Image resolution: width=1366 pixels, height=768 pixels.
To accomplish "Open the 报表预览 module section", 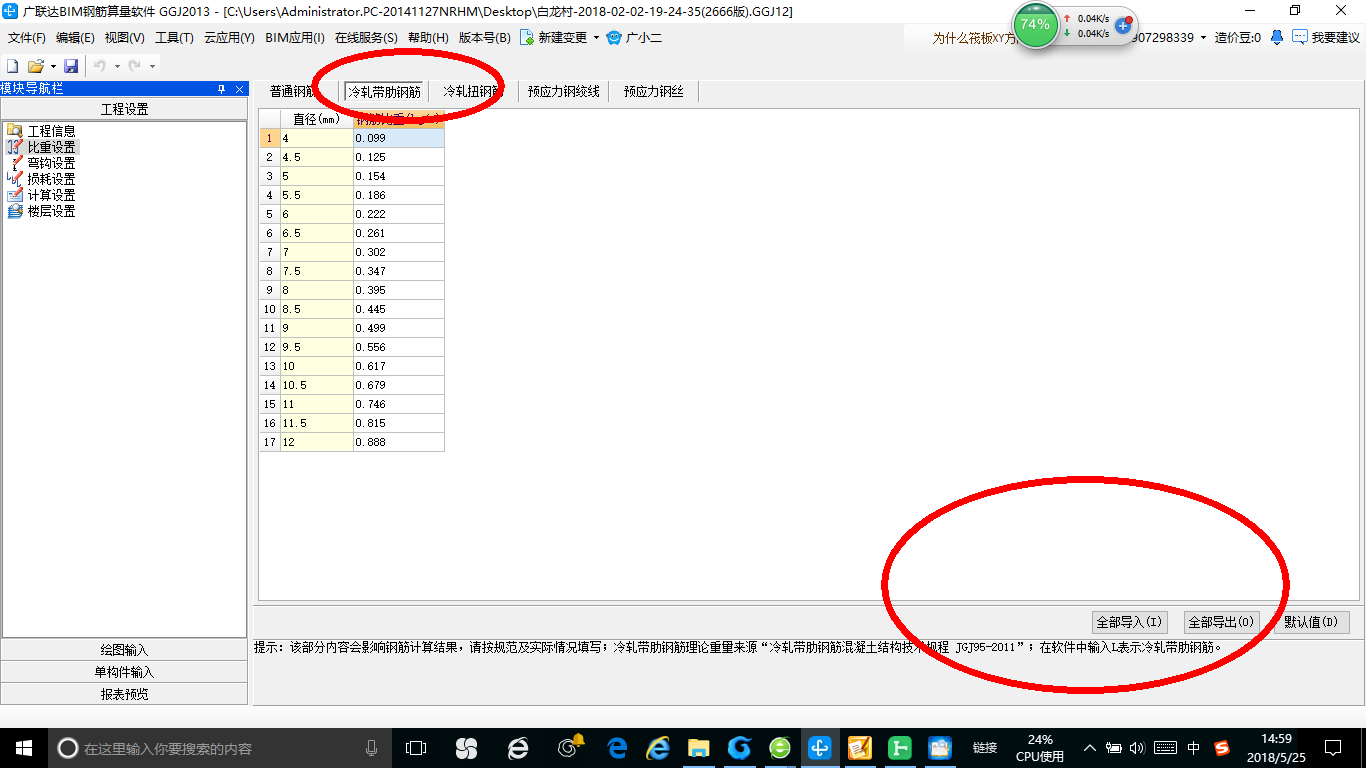I will pos(124,694).
